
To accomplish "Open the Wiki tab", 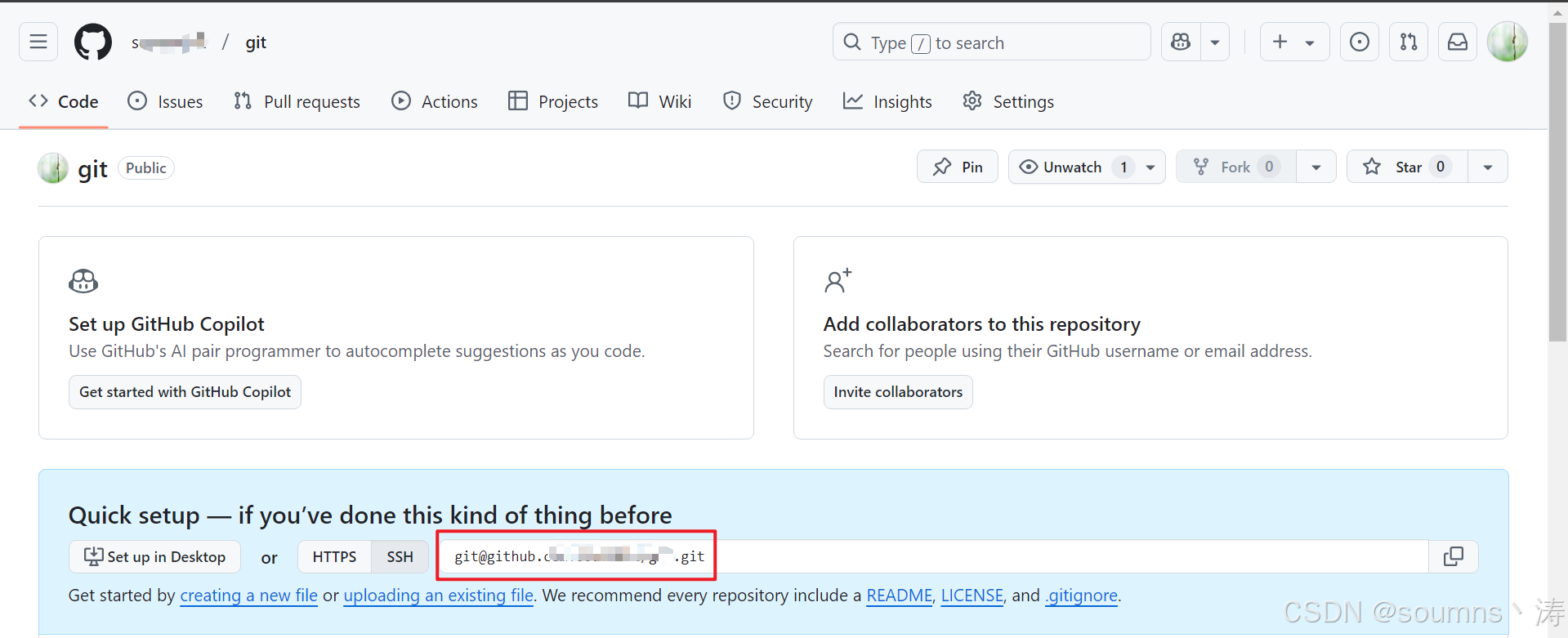I will [x=660, y=101].
